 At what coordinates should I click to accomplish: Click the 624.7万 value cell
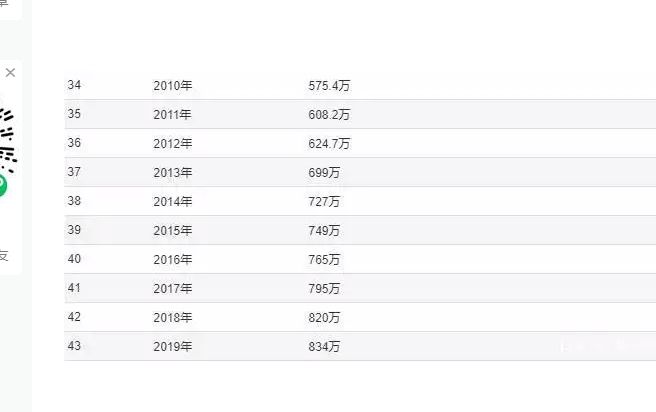click(329, 143)
